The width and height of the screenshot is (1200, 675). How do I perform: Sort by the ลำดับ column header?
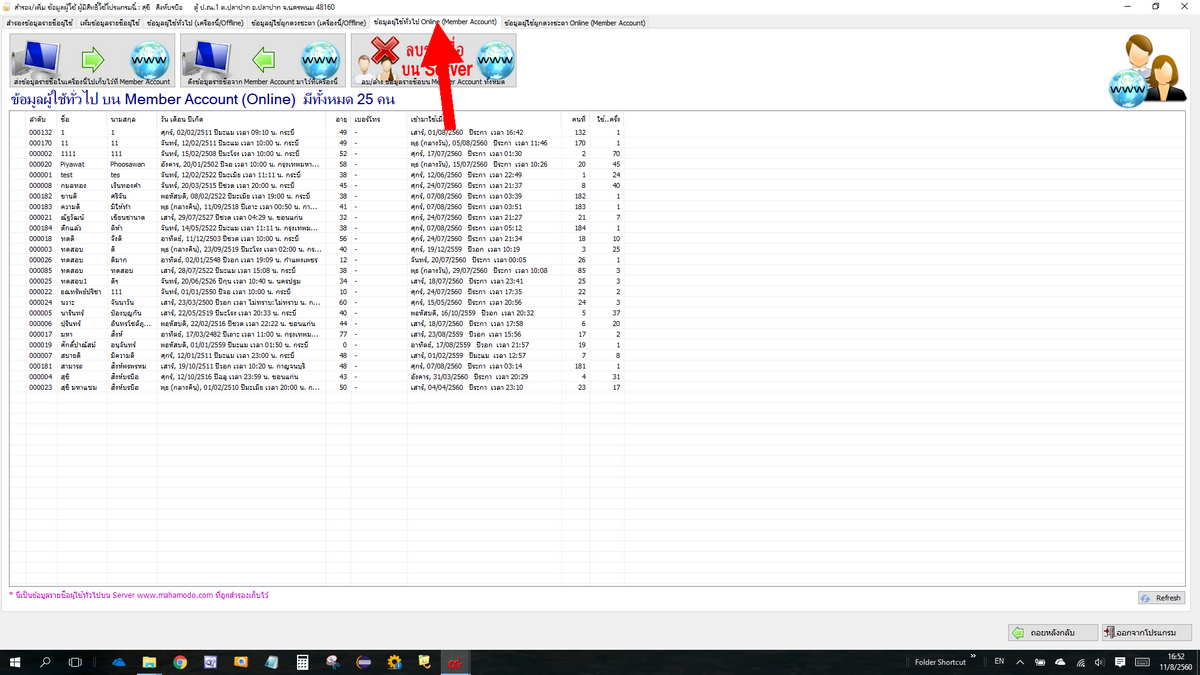tap(40, 119)
